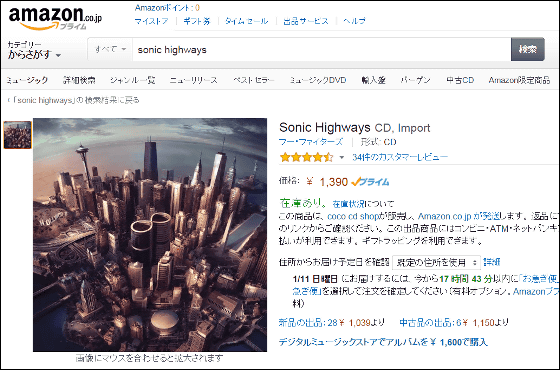This screenshot has width=560, height=370.
Task: Expand the rating breakdown arrow next to stars
Action: 341,158
